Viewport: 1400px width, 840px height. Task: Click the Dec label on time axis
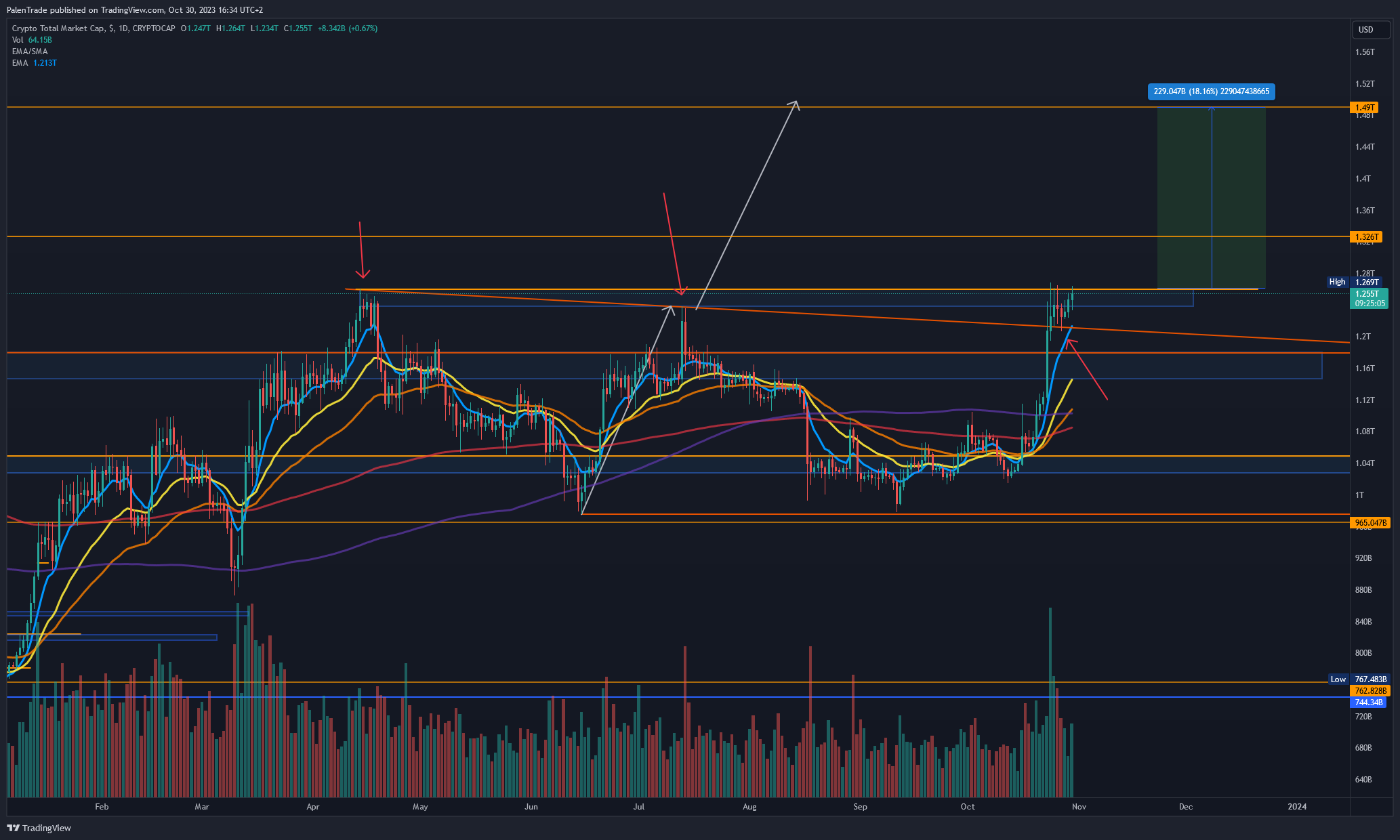pyautogui.click(x=1186, y=807)
